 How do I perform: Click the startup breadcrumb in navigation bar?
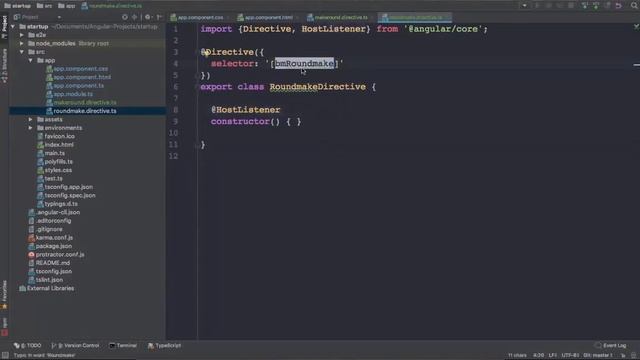click(x=17, y=6)
